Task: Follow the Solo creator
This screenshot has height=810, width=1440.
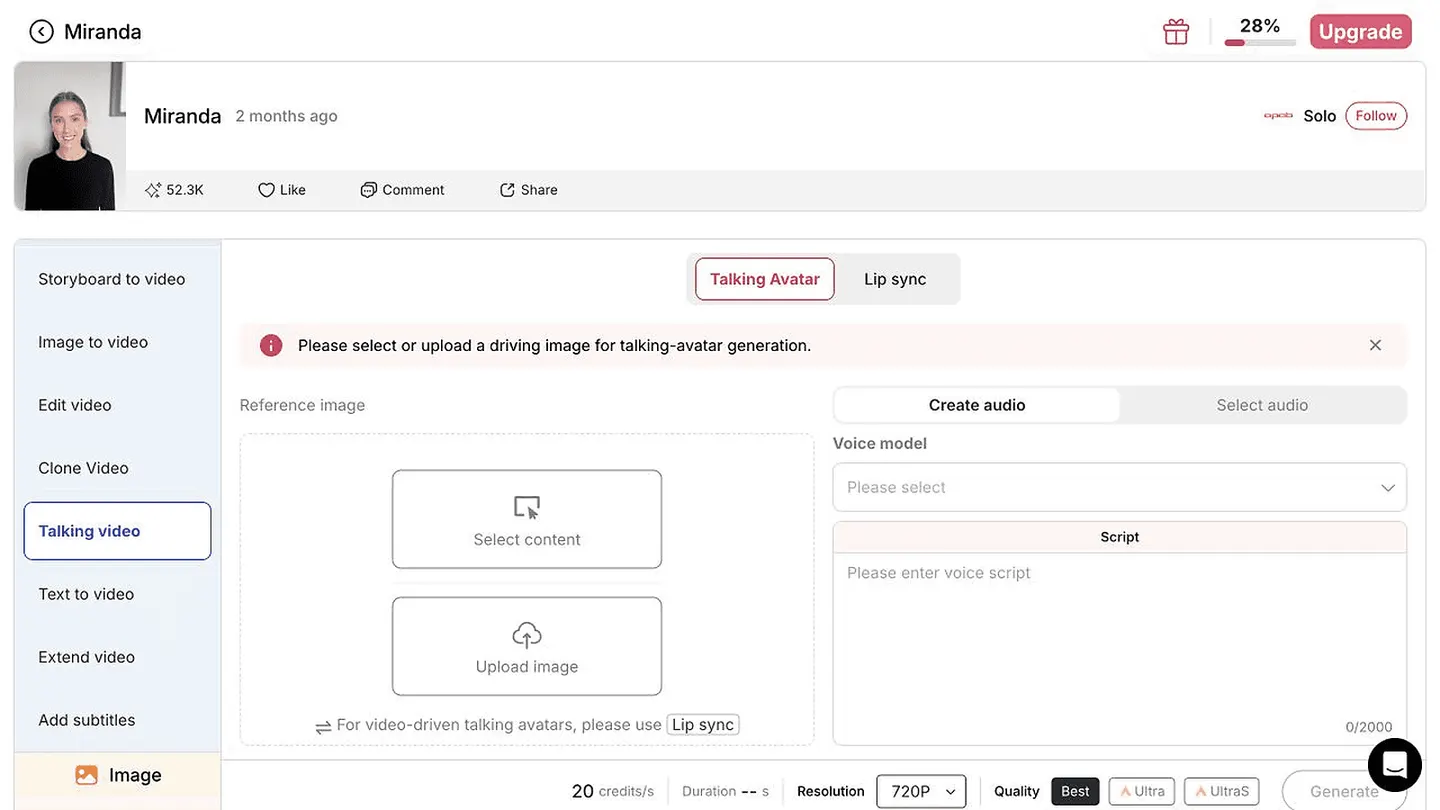Action: pos(1376,116)
